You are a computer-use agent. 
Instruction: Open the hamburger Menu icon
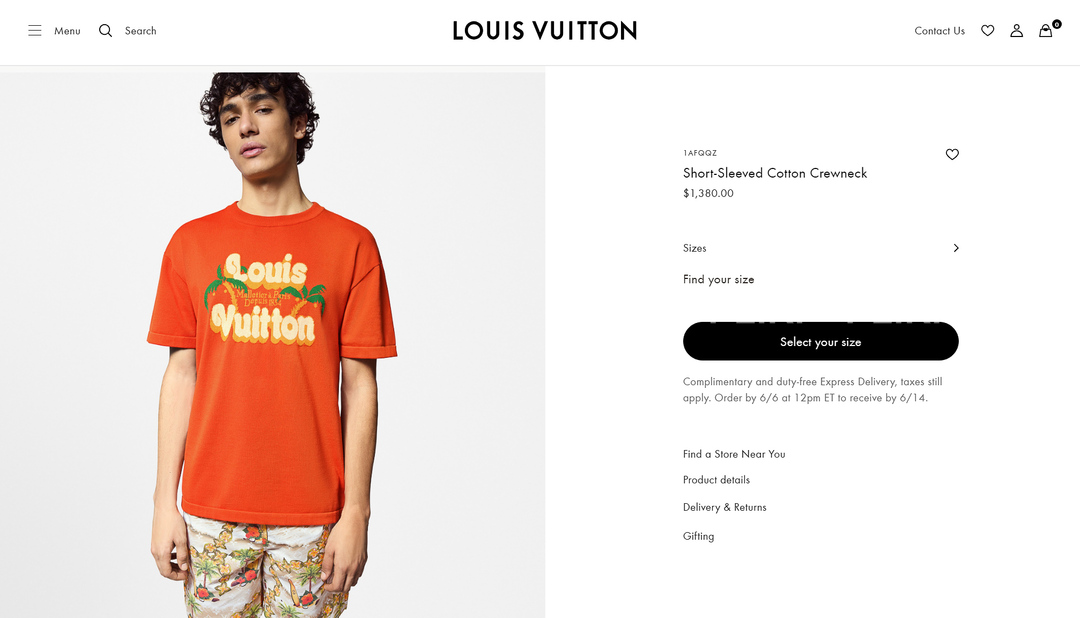tap(35, 31)
